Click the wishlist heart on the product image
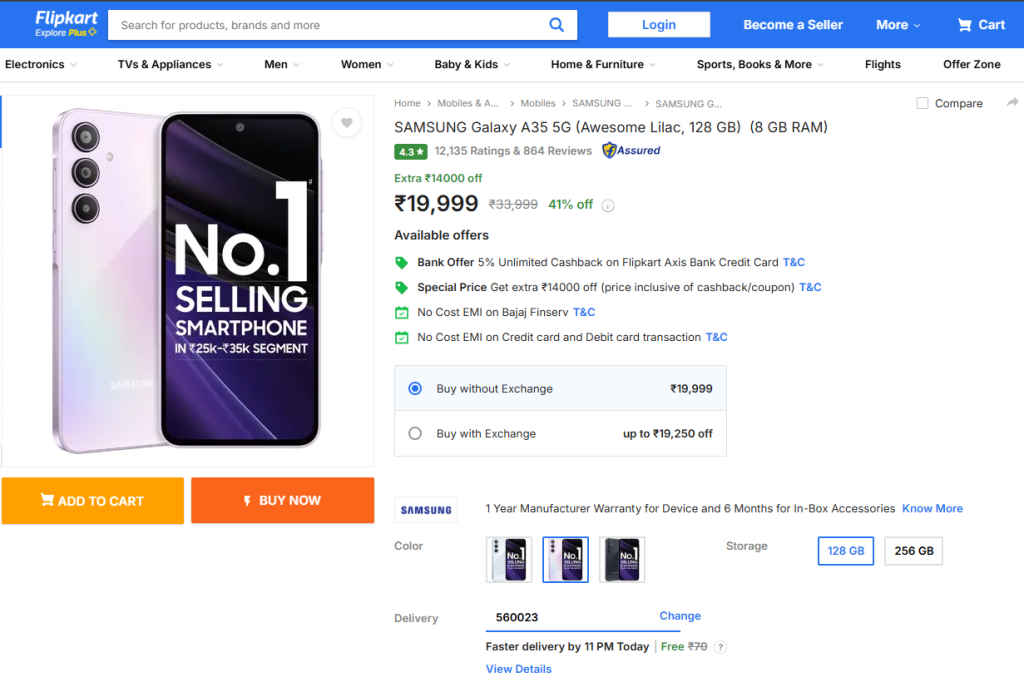Screen dimensions: 1024x687 pyautogui.click(x=346, y=123)
